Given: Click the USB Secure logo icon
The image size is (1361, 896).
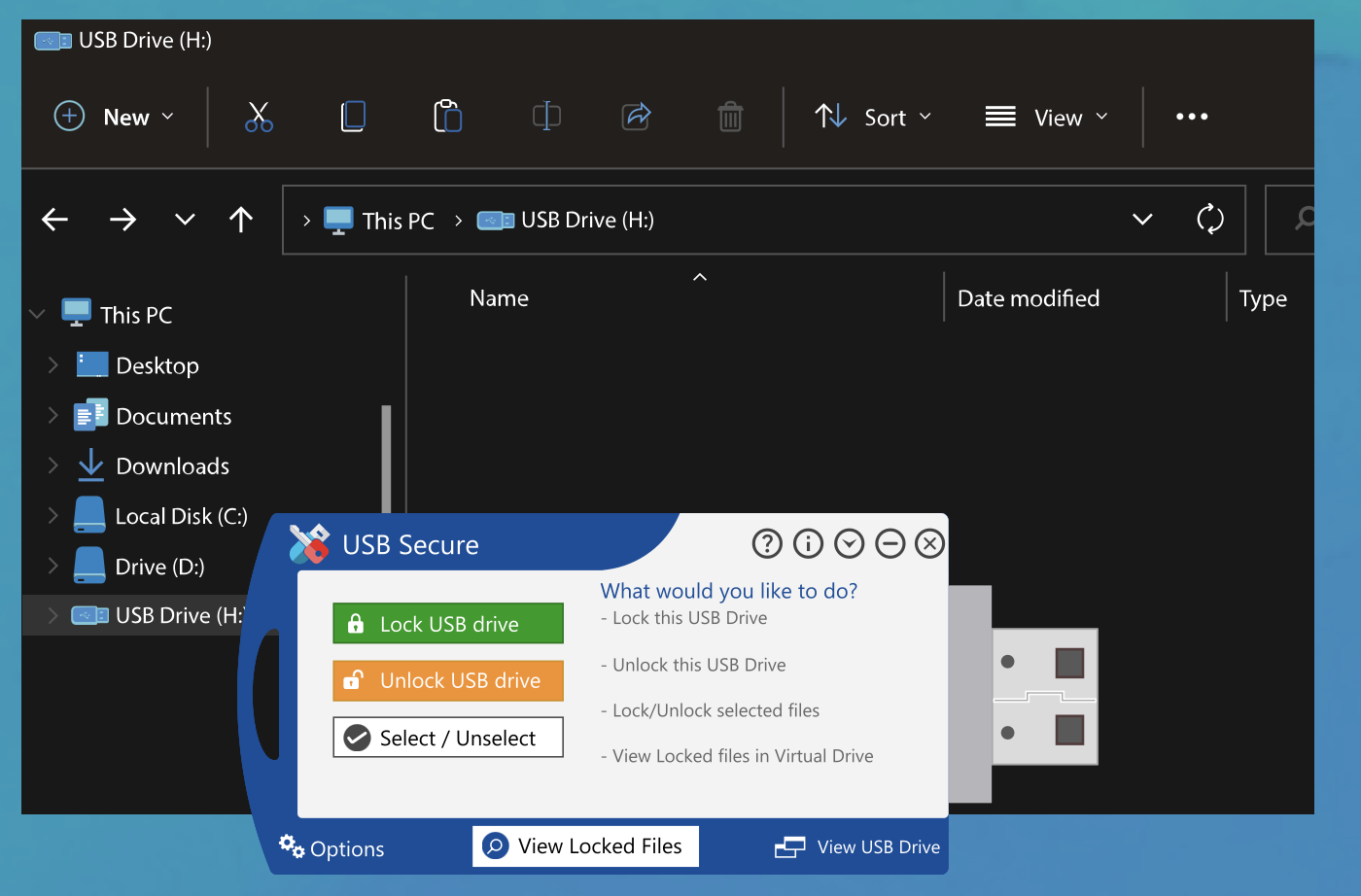Looking at the screenshot, I should (x=309, y=544).
